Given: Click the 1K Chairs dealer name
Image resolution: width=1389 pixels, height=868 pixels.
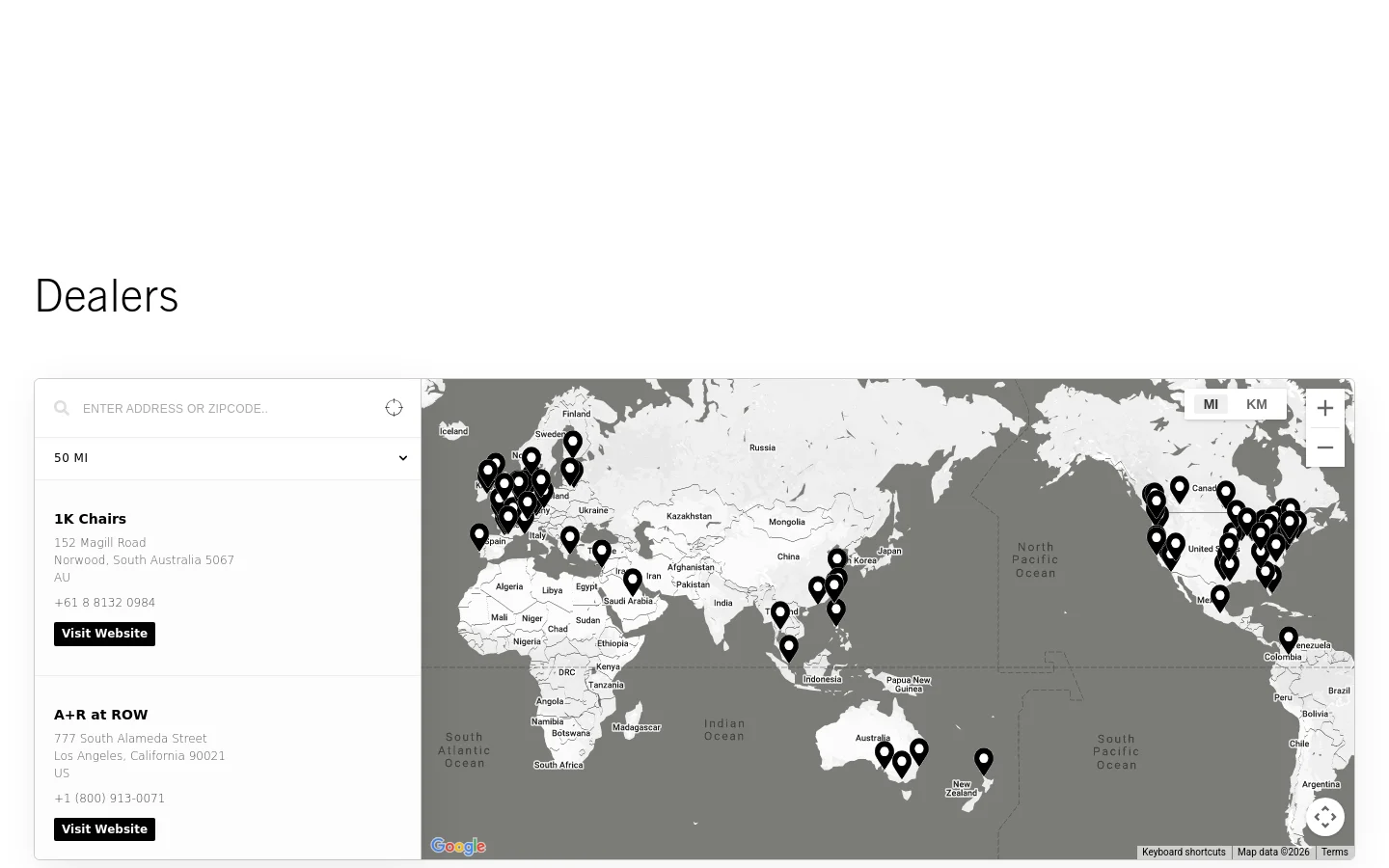Looking at the screenshot, I should click(x=90, y=519).
